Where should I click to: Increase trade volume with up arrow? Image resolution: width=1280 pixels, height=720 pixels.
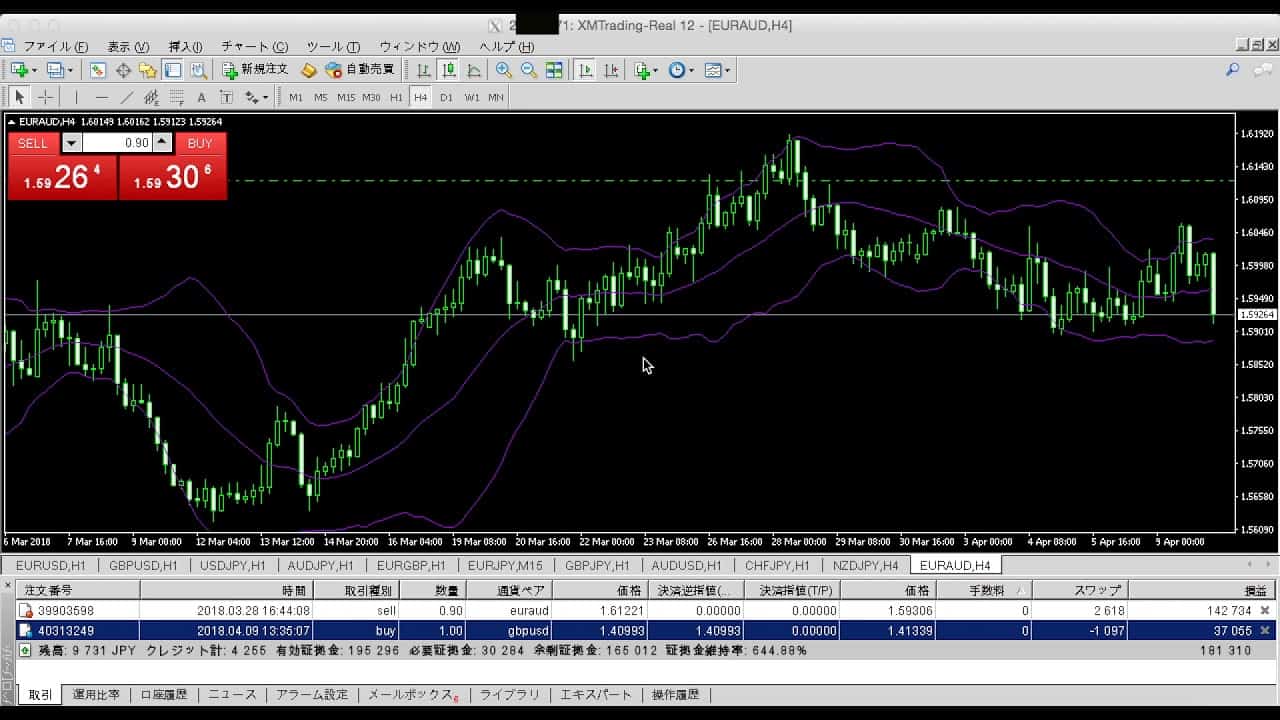[163, 143]
